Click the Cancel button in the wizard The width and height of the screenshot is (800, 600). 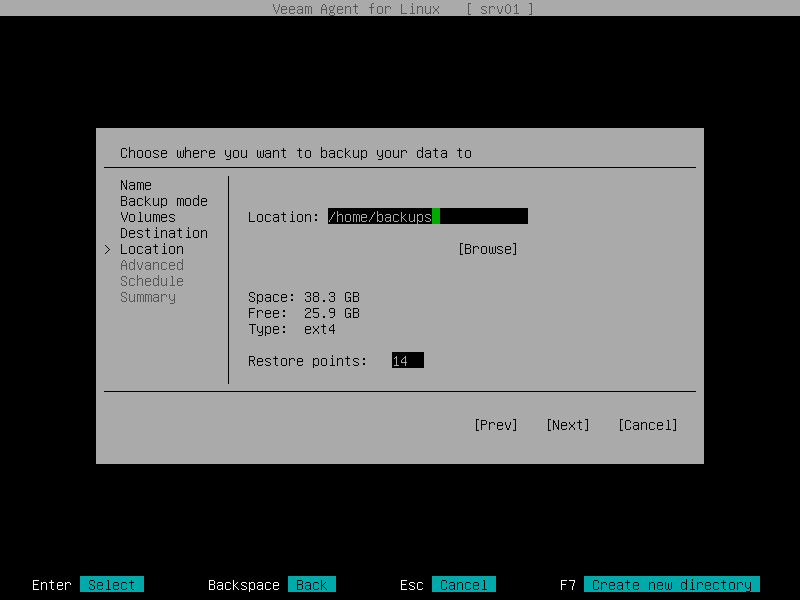(647, 425)
